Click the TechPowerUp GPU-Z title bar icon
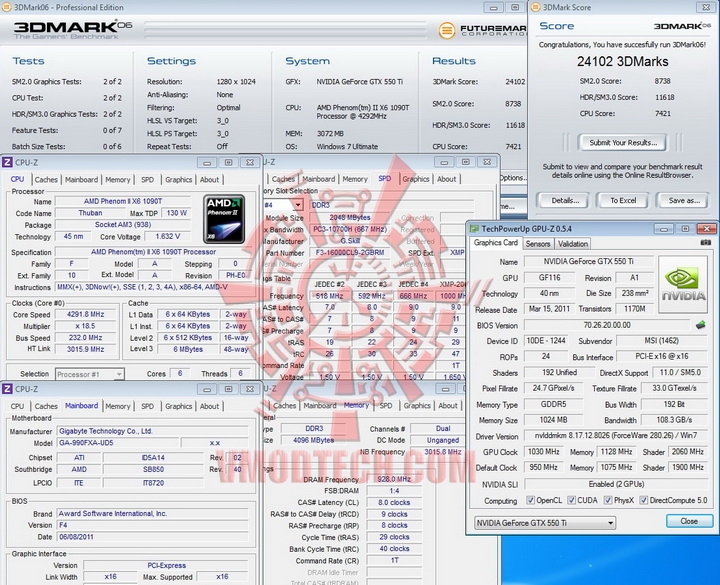This screenshot has height=585, width=720. point(474,228)
